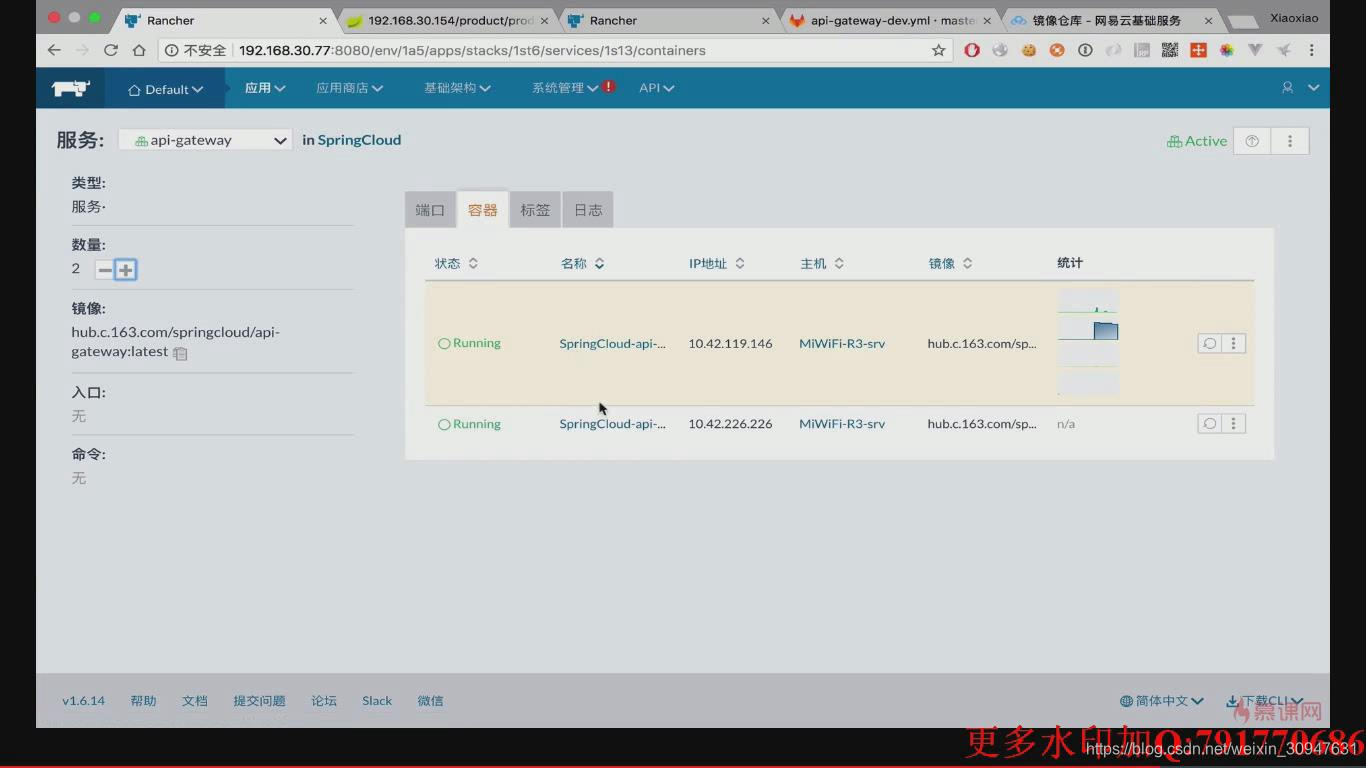Open the 系统管理 menu

565,88
